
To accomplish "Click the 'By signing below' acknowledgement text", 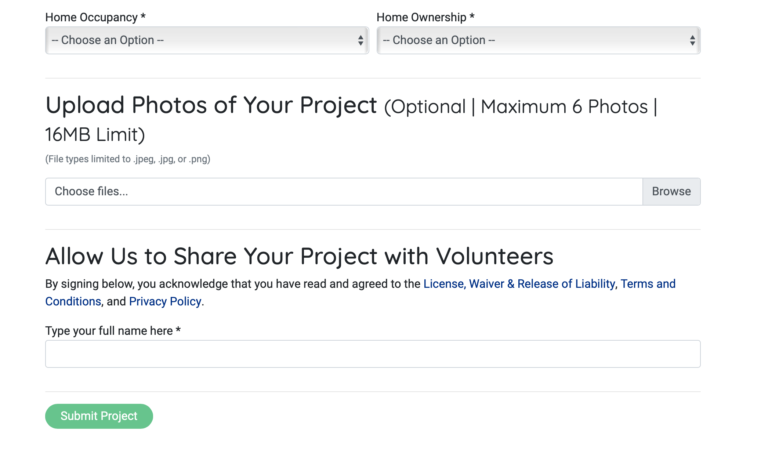I will point(232,284).
